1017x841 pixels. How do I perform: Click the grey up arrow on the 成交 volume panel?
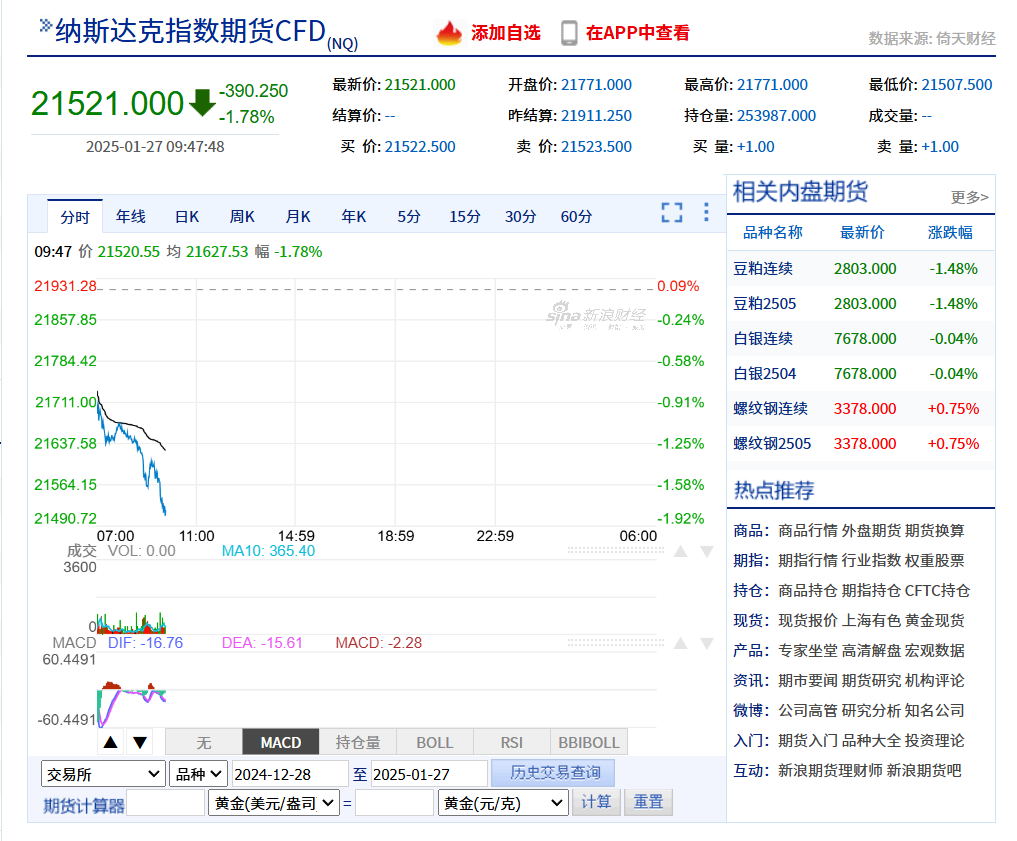(x=680, y=551)
